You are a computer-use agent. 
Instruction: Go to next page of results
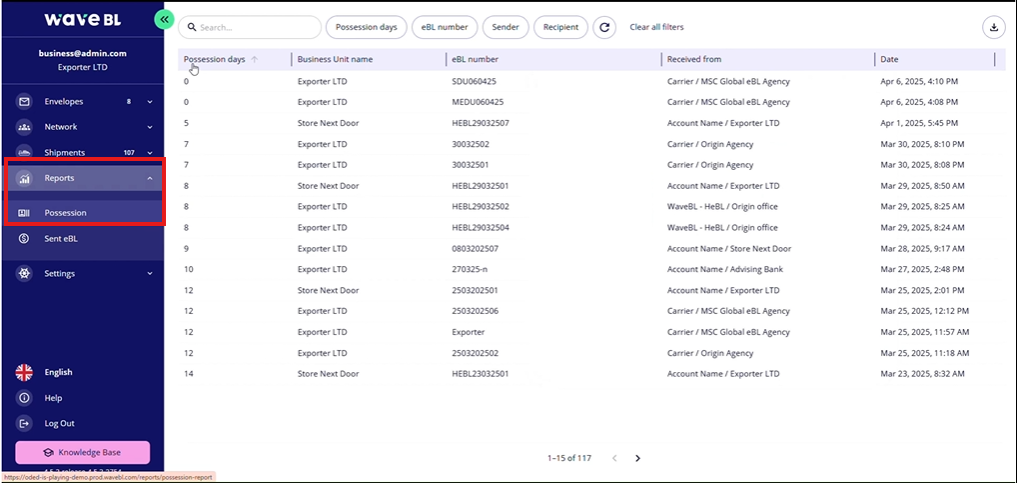point(638,458)
